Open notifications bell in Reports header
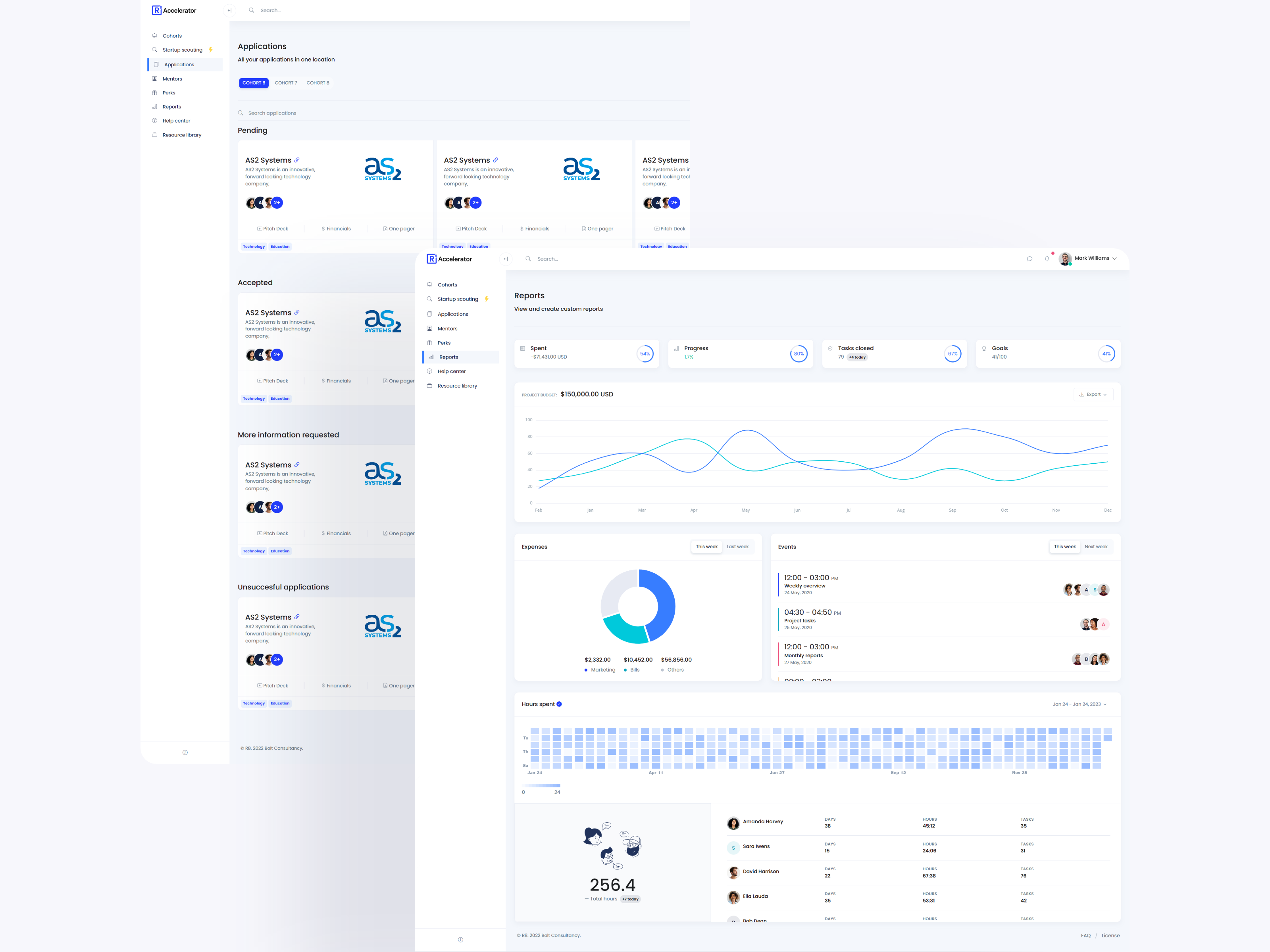 (1047, 259)
